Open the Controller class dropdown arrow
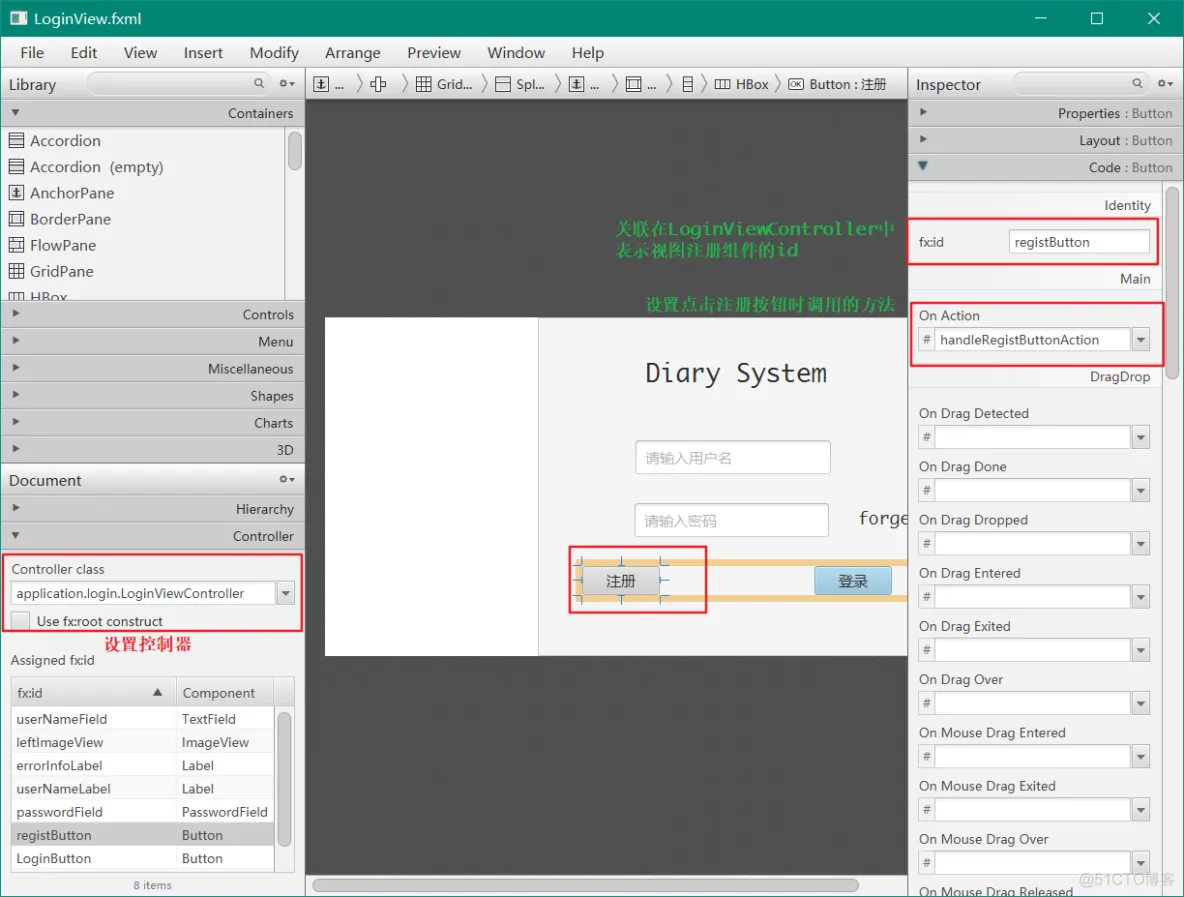 click(285, 593)
